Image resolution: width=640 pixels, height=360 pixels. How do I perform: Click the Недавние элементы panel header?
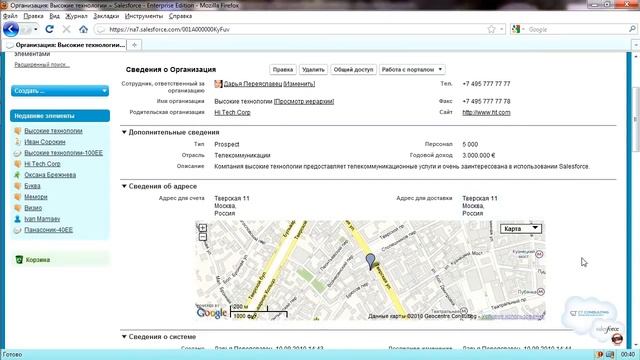(60, 116)
